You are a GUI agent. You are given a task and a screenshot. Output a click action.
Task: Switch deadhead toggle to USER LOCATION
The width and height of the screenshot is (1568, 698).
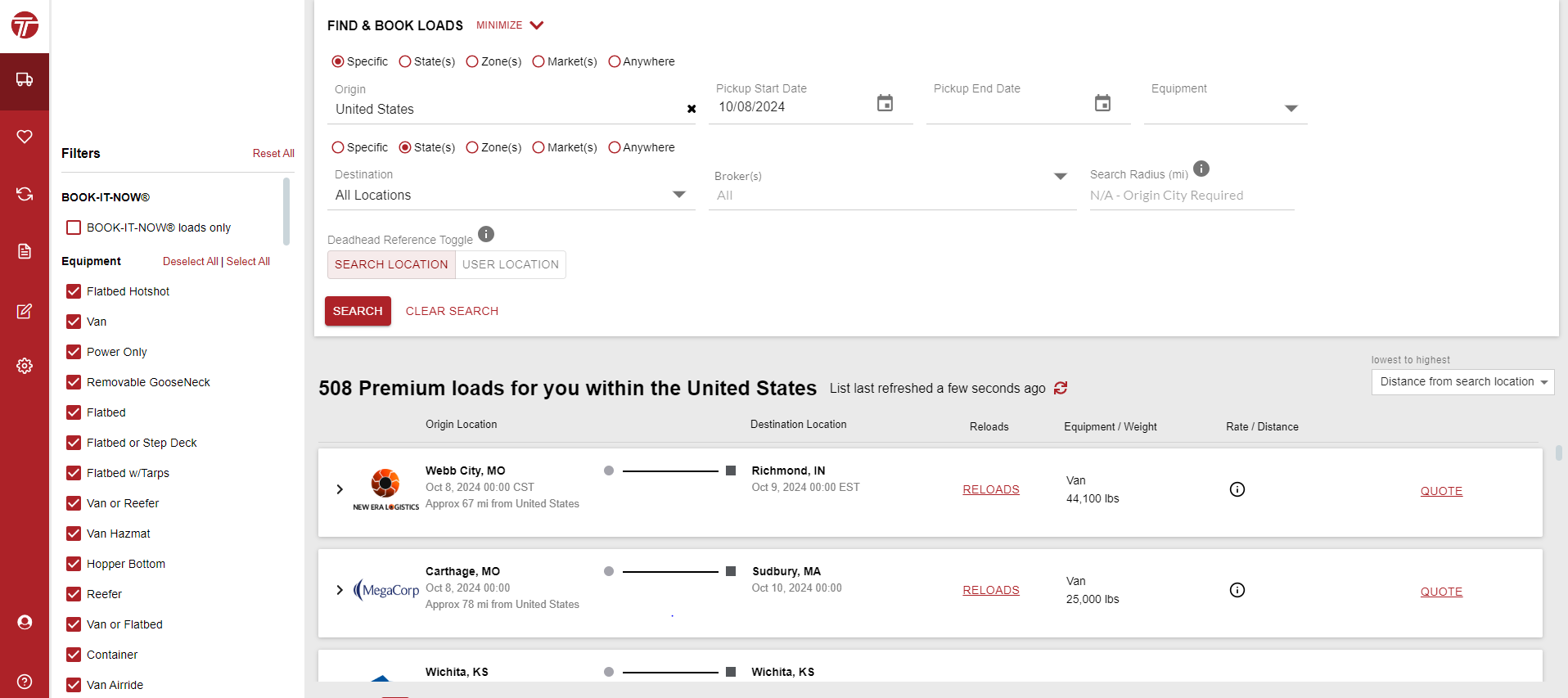tap(510, 264)
